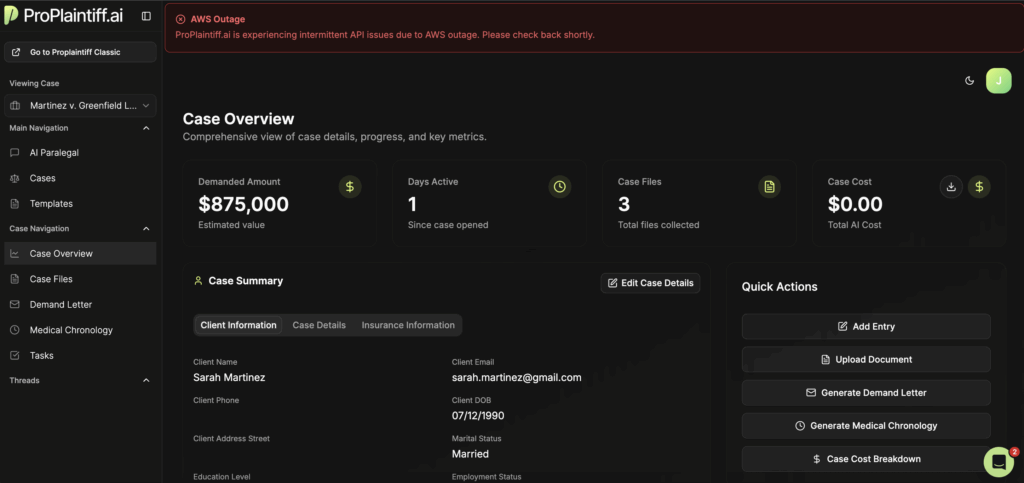
Task: Go to Proplaintiff Classic
Action: coord(80,52)
